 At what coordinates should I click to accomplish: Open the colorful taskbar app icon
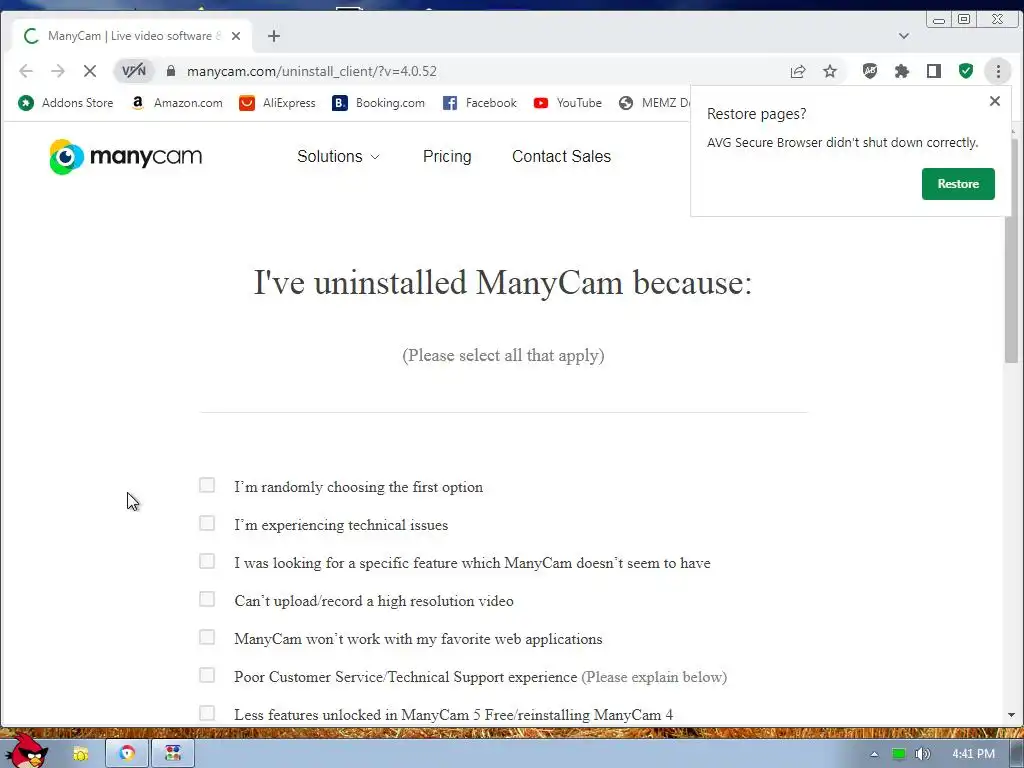click(173, 754)
